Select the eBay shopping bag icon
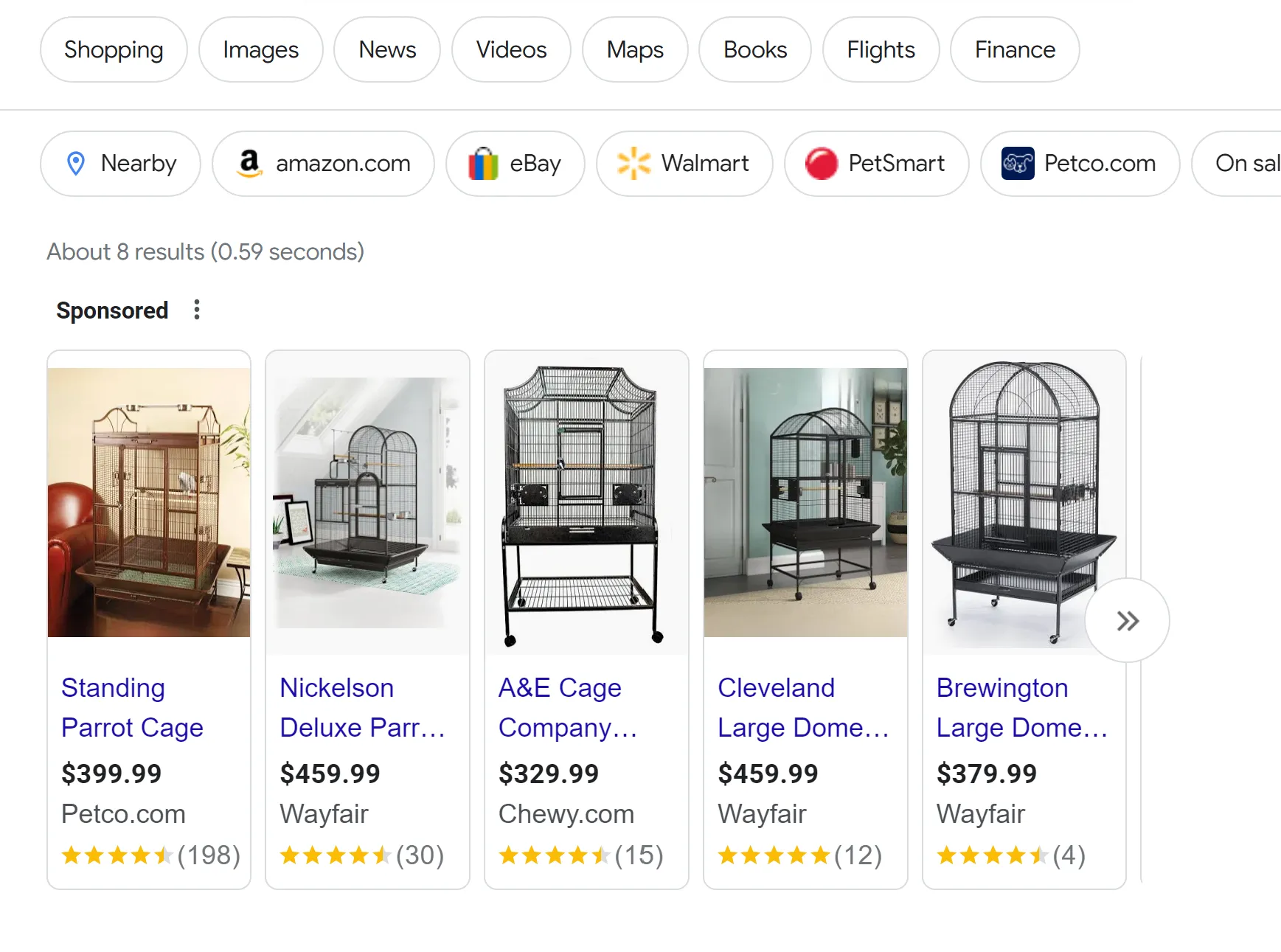Screen dimensions: 1281x952 point(483,163)
